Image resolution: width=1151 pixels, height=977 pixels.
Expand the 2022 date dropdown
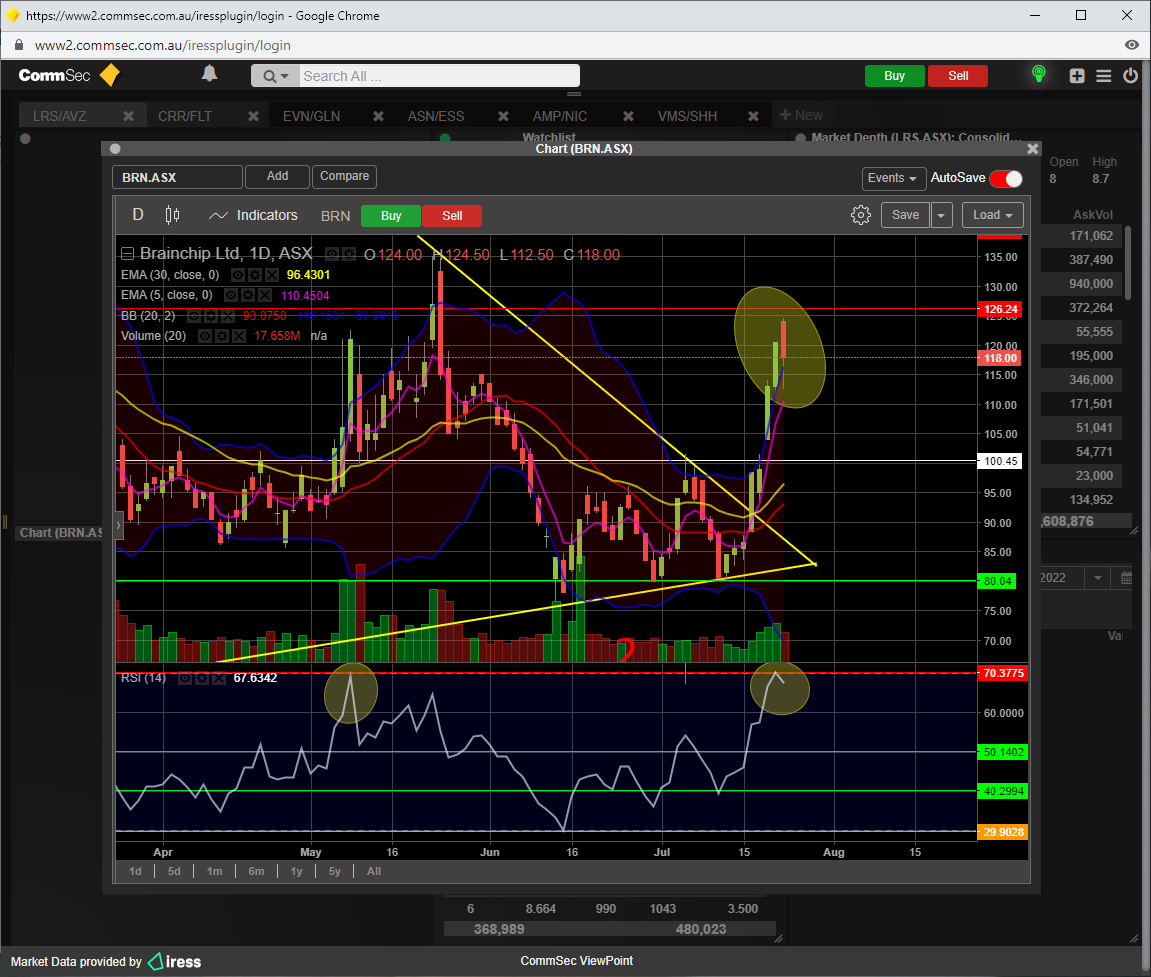coord(1097,578)
